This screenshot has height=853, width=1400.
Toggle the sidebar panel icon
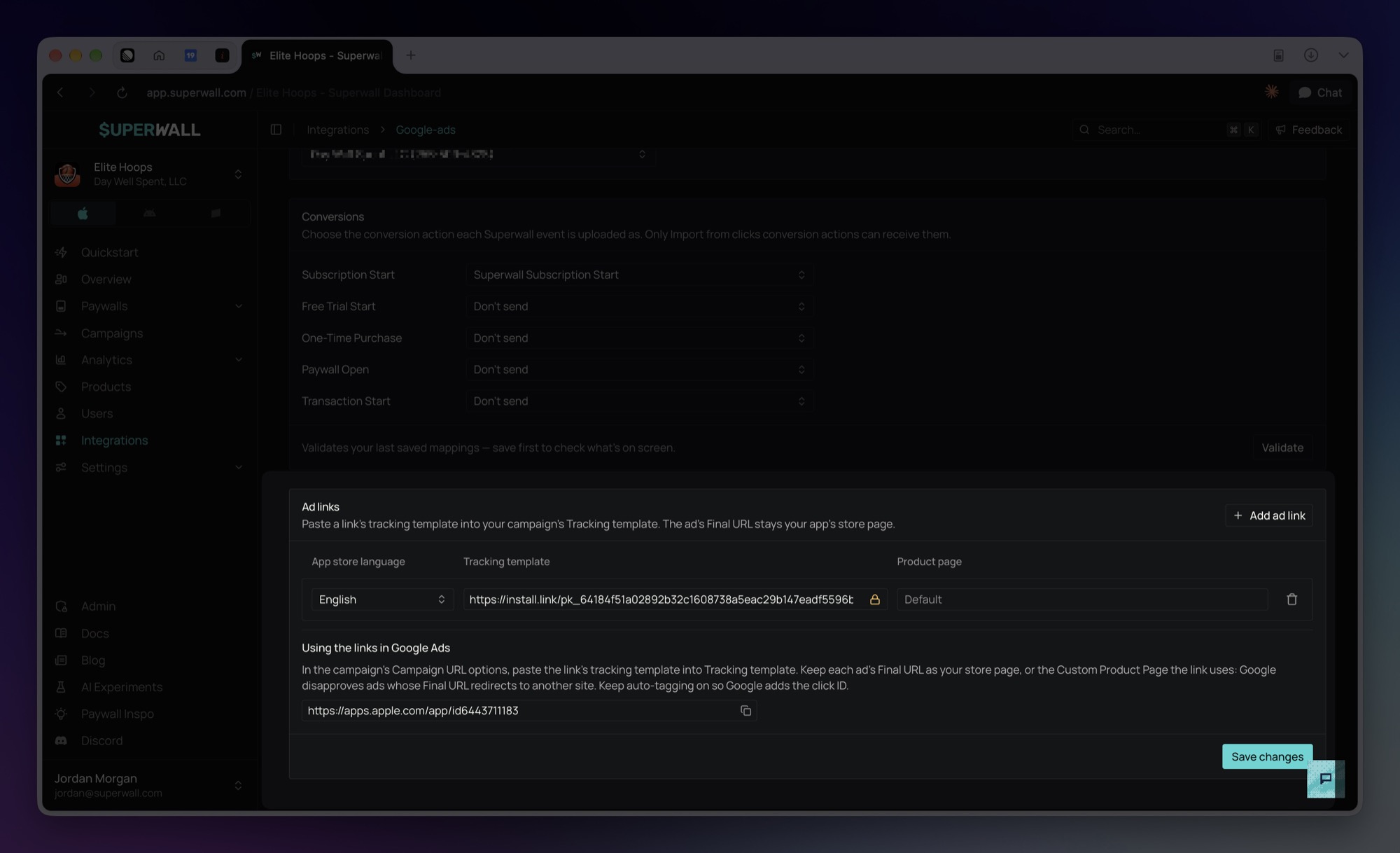pos(276,130)
